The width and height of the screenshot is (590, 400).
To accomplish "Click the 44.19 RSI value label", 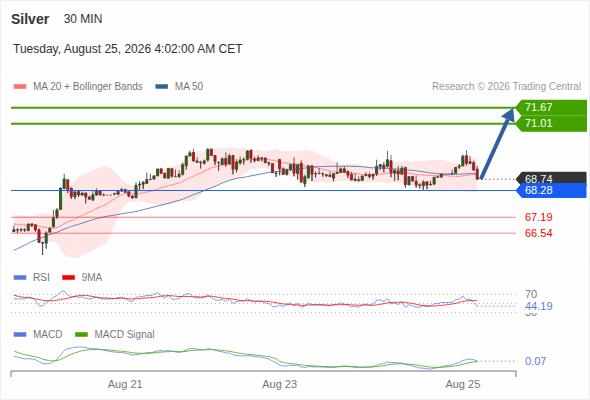I will 539,306.
